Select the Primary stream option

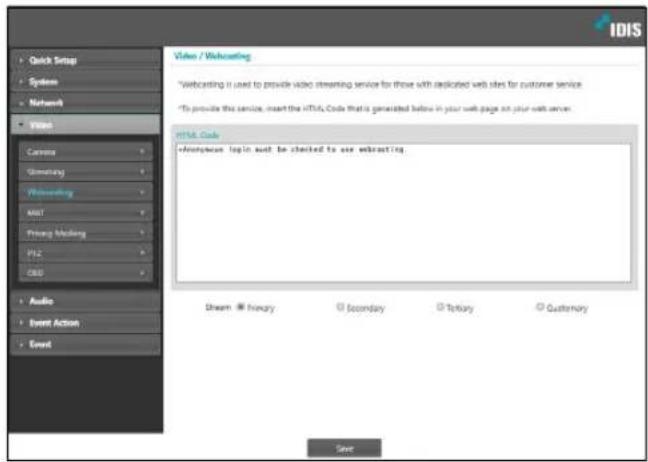(241, 307)
